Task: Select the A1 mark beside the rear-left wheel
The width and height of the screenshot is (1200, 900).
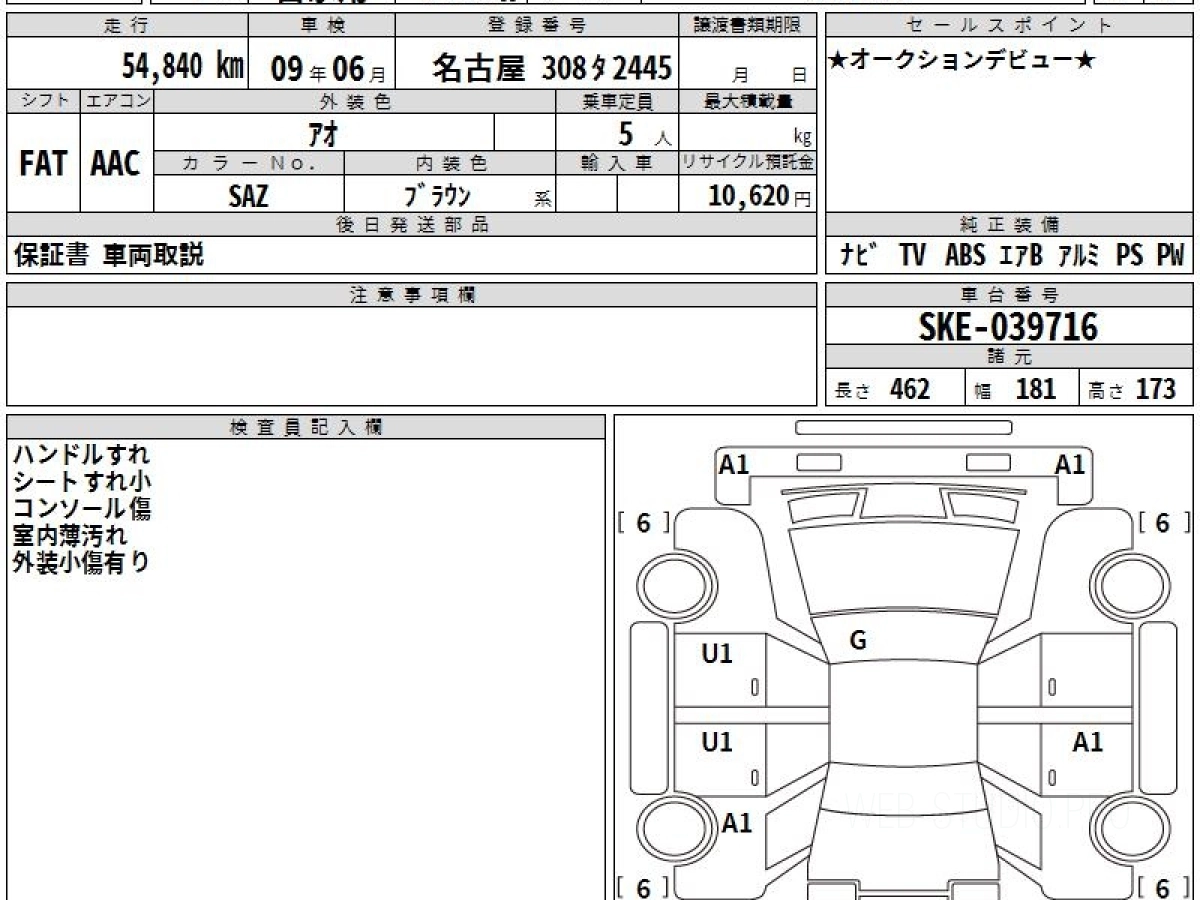Action: tap(737, 823)
